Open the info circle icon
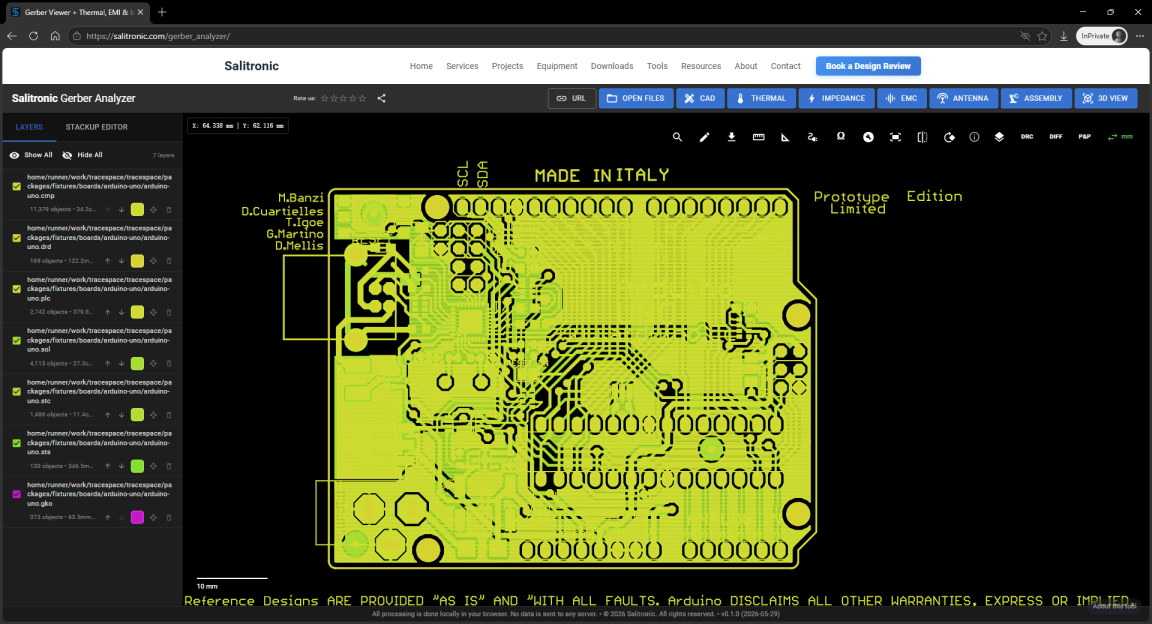This screenshot has width=1152, height=624. [974, 137]
